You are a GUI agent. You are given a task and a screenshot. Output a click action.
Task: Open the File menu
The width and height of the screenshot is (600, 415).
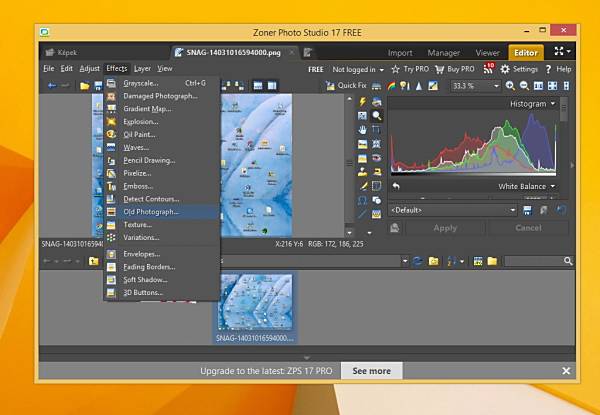[x=49, y=68]
